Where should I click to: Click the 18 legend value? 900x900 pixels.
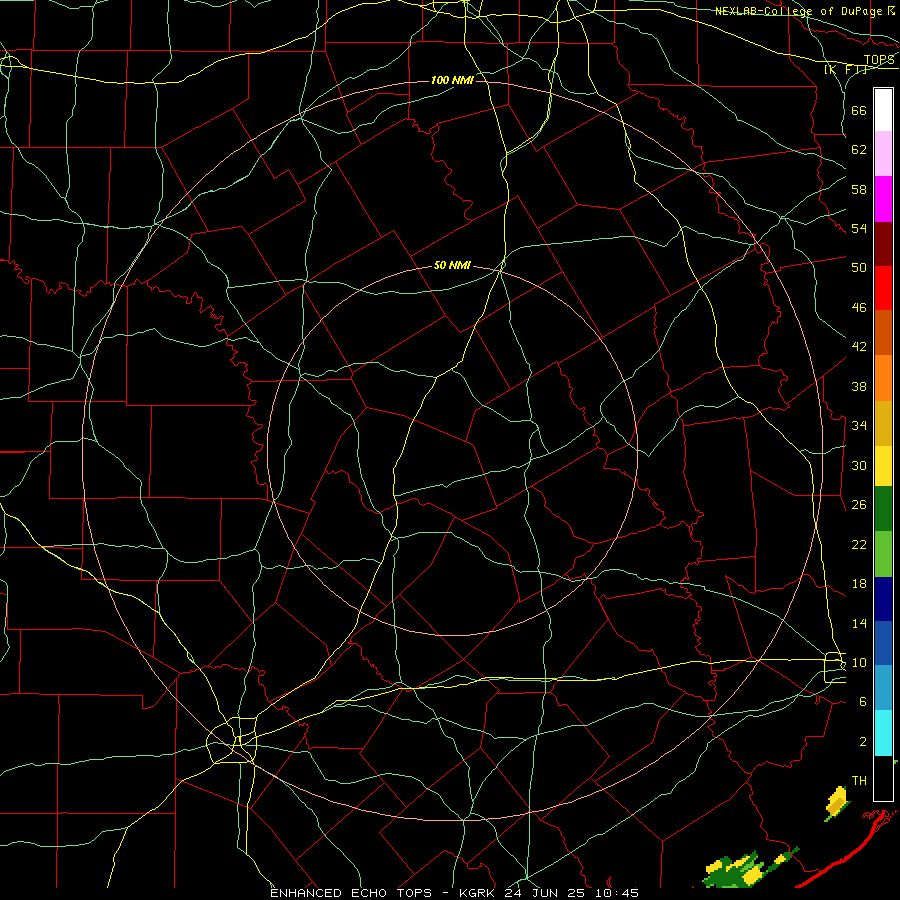(859, 584)
